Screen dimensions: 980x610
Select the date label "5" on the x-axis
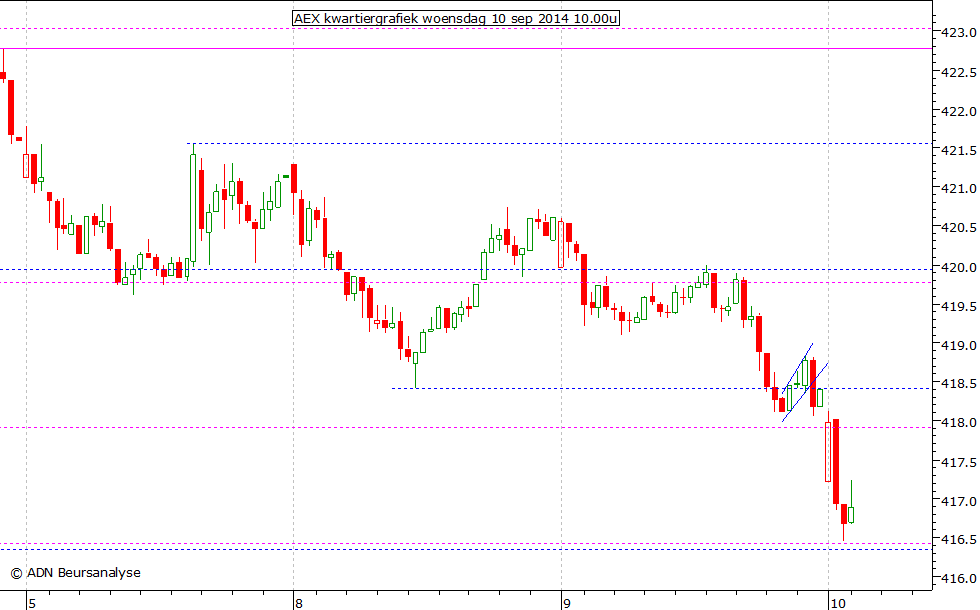[30, 603]
